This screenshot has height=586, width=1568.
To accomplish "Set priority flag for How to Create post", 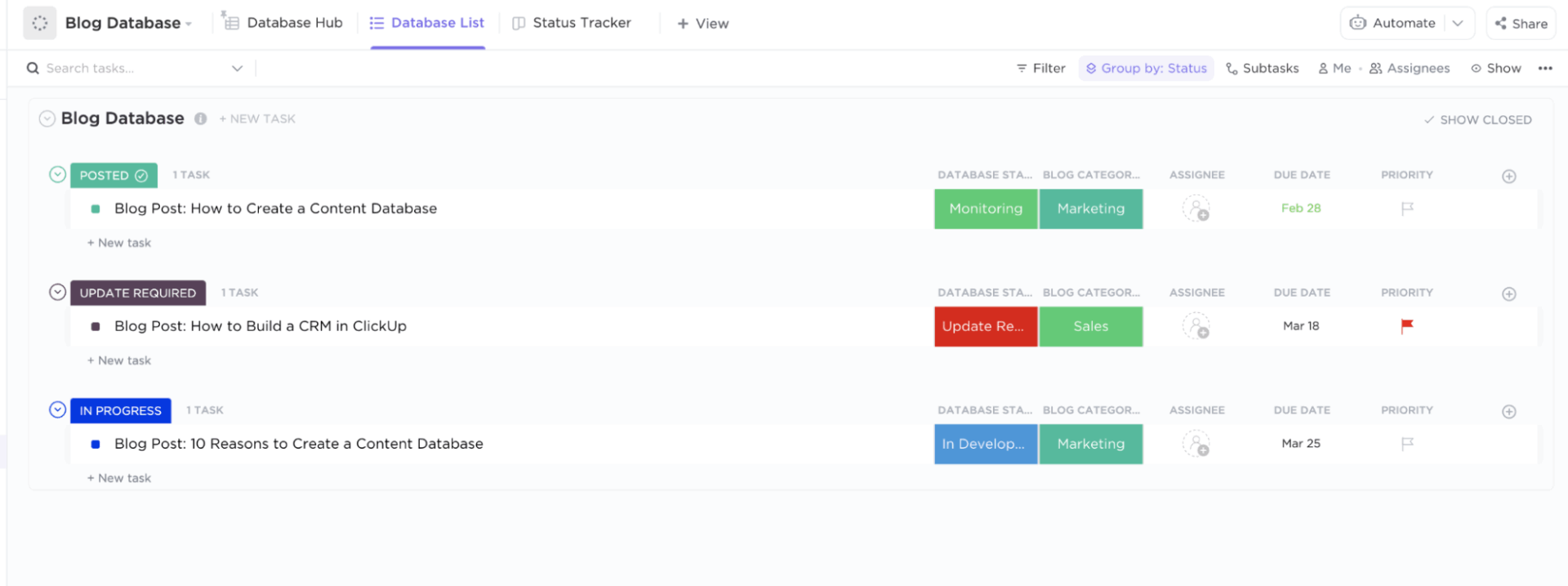I will tap(1407, 209).
